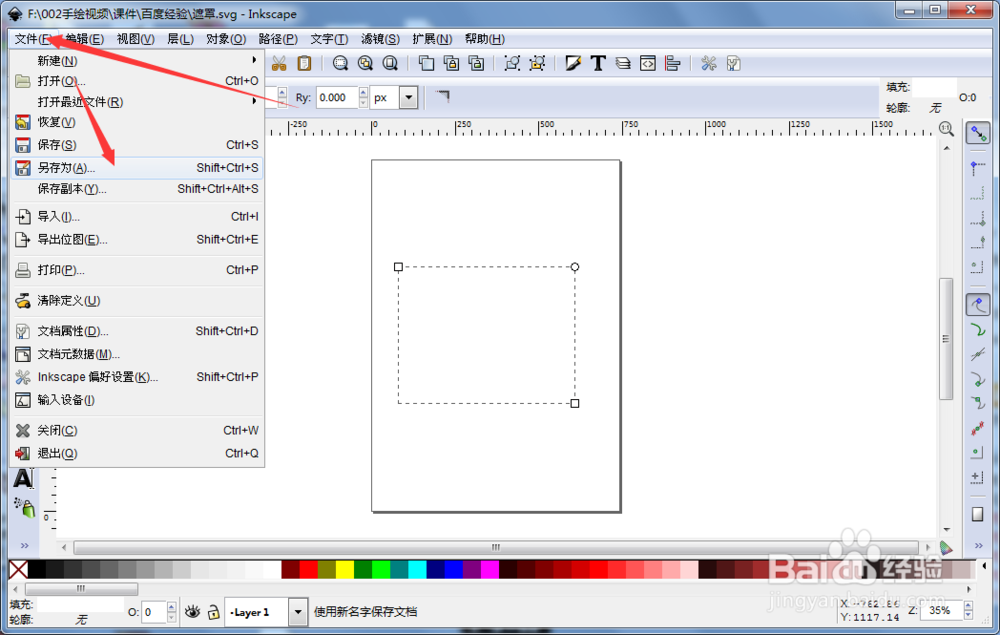Choose 另存为(A)... from File menu

tap(137, 168)
